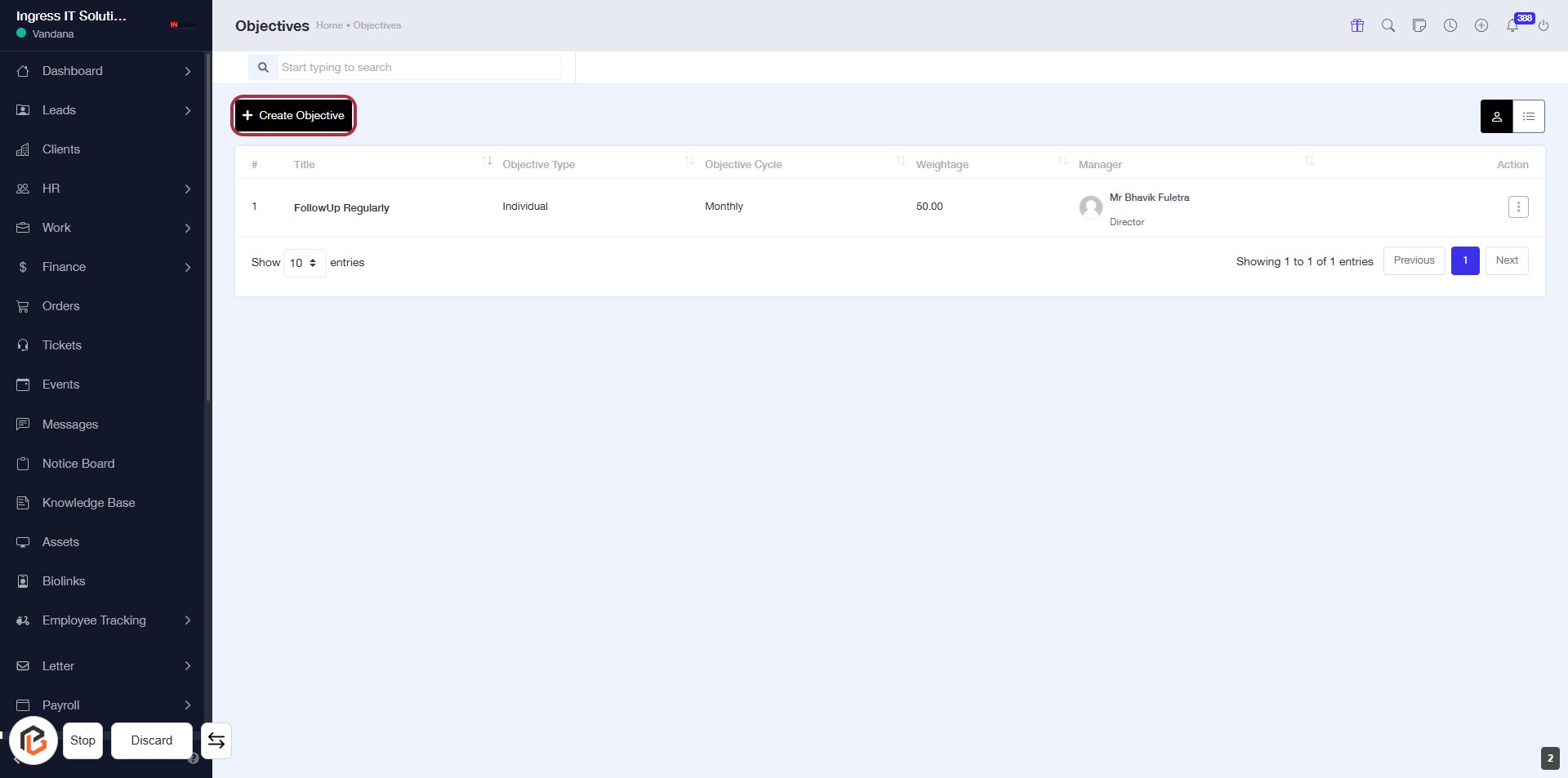Image resolution: width=1568 pixels, height=778 pixels.
Task: Click the plus circle quick-add icon
Action: 1481,25
